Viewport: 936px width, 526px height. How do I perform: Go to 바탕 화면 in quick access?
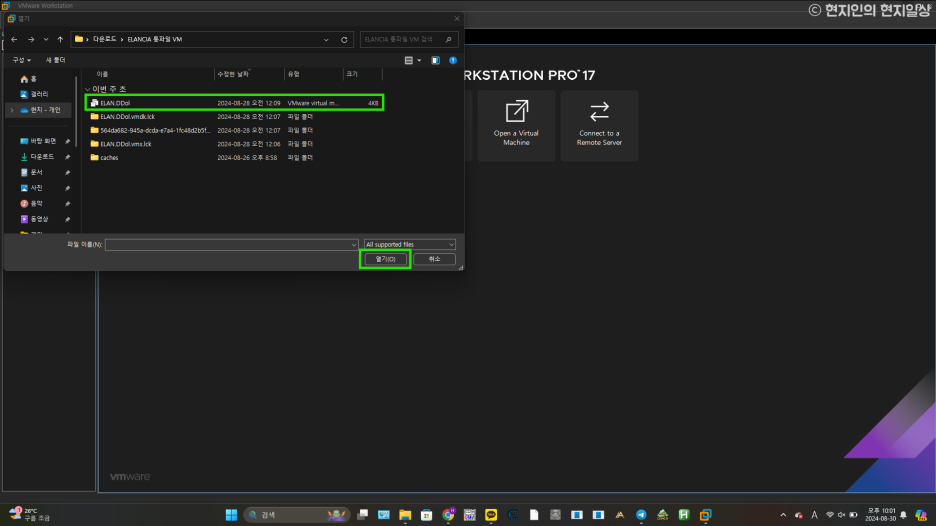point(38,141)
